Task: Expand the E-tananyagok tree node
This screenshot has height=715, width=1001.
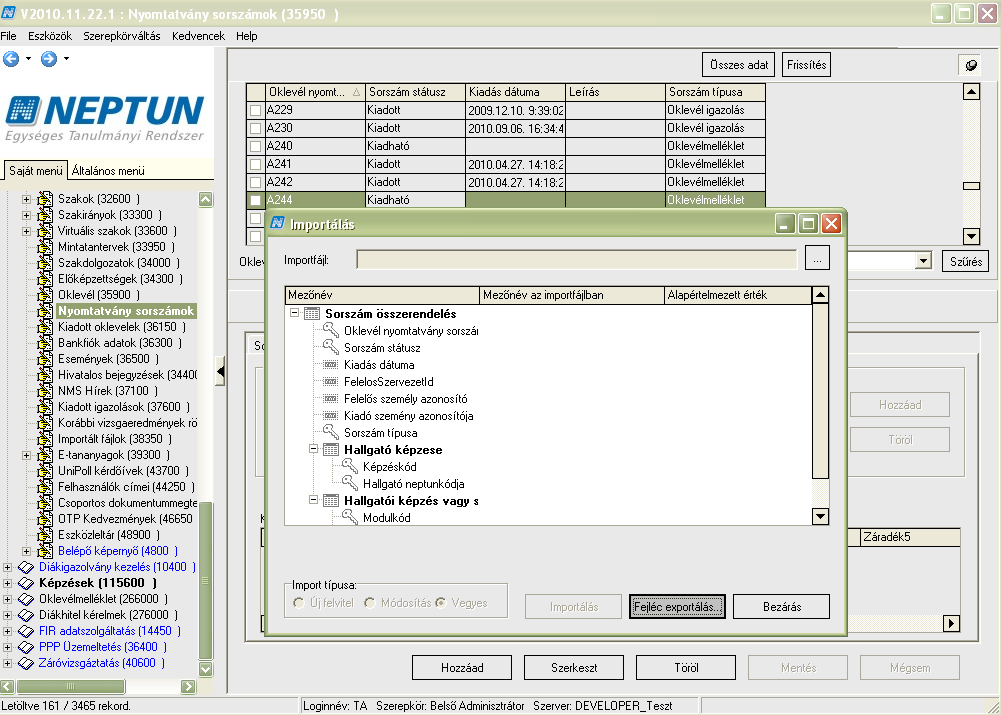Action: pos(26,455)
